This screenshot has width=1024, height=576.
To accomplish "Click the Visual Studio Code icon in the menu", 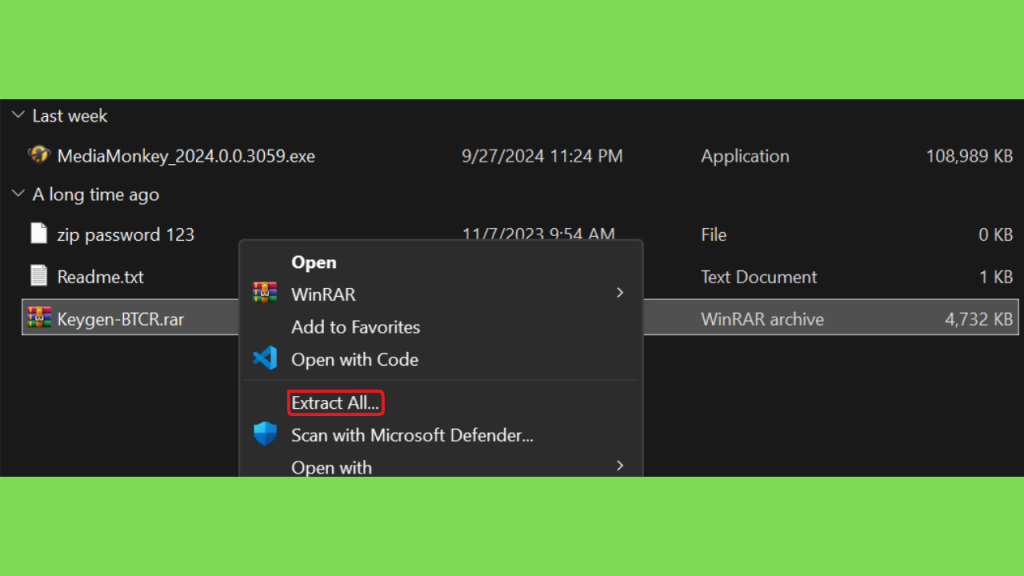I will point(264,359).
